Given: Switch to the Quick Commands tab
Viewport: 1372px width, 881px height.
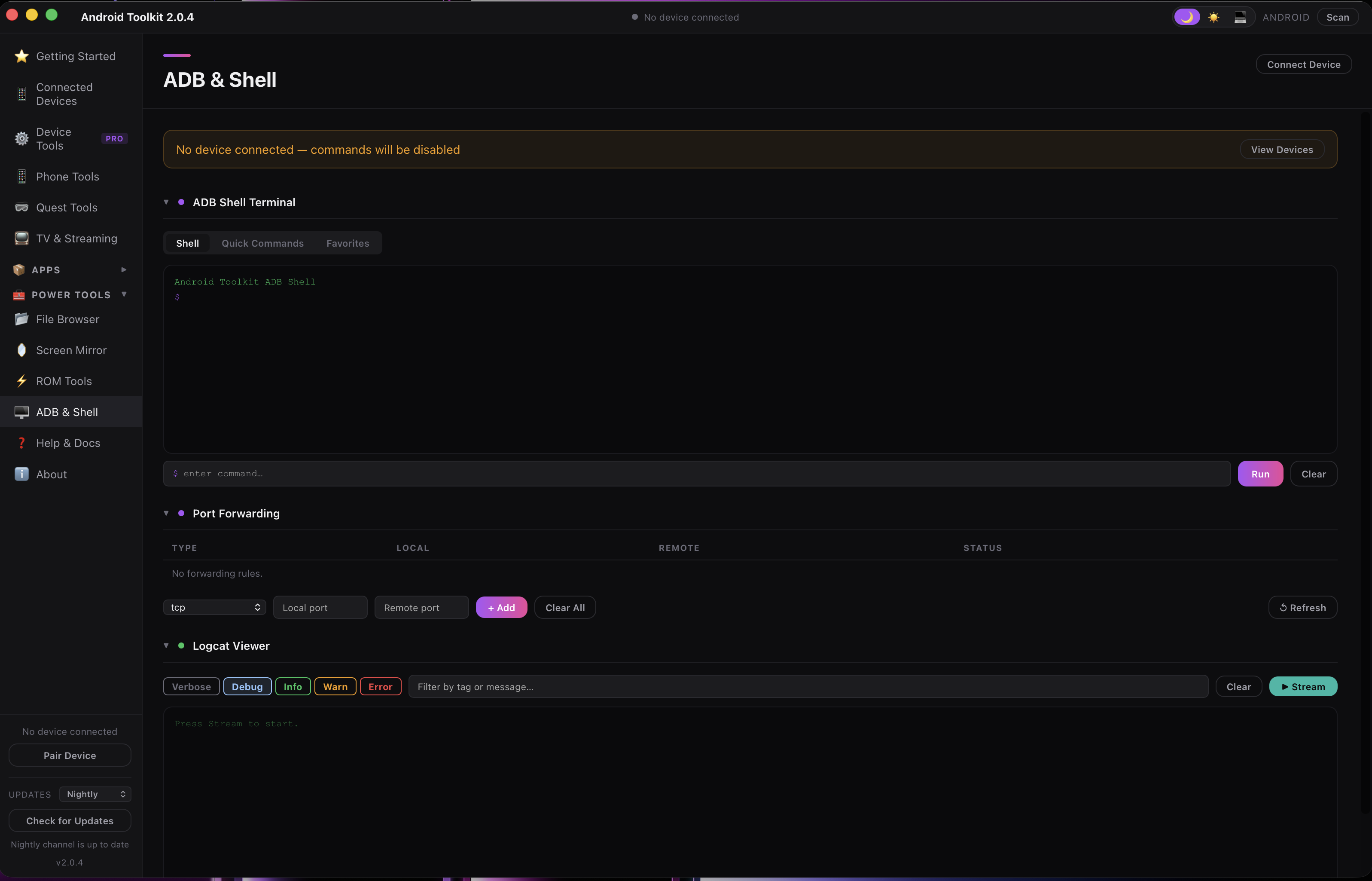Looking at the screenshot, I should pyautogui.click(x=263, y=243).
